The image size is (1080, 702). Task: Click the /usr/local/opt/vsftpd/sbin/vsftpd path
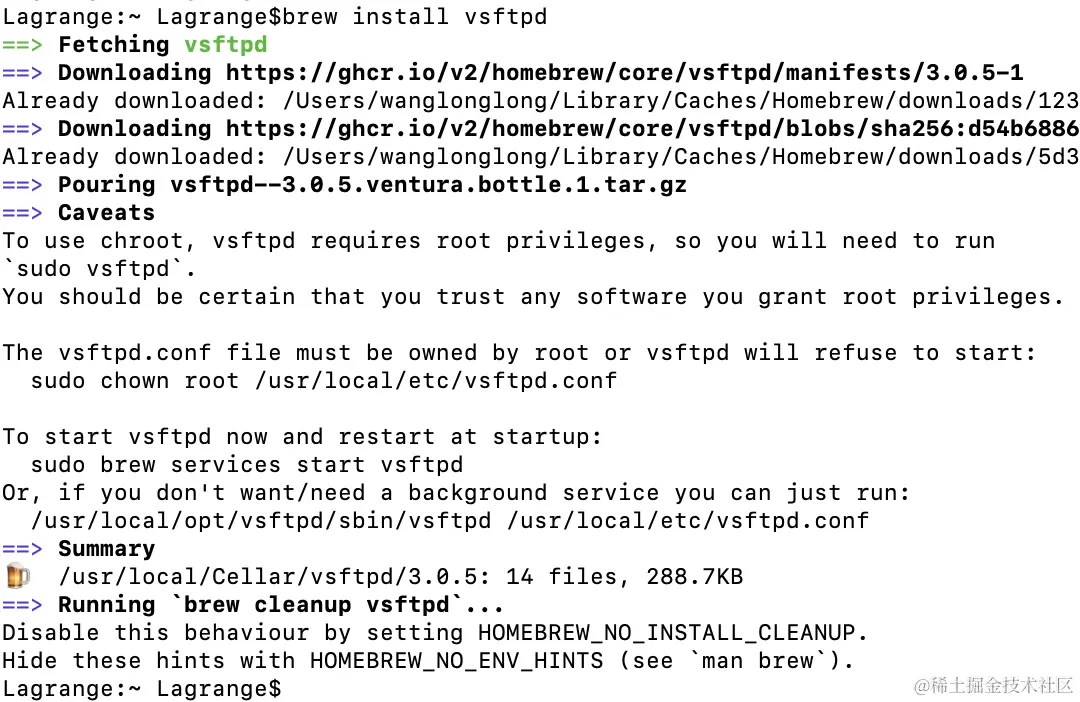point(261,521)
